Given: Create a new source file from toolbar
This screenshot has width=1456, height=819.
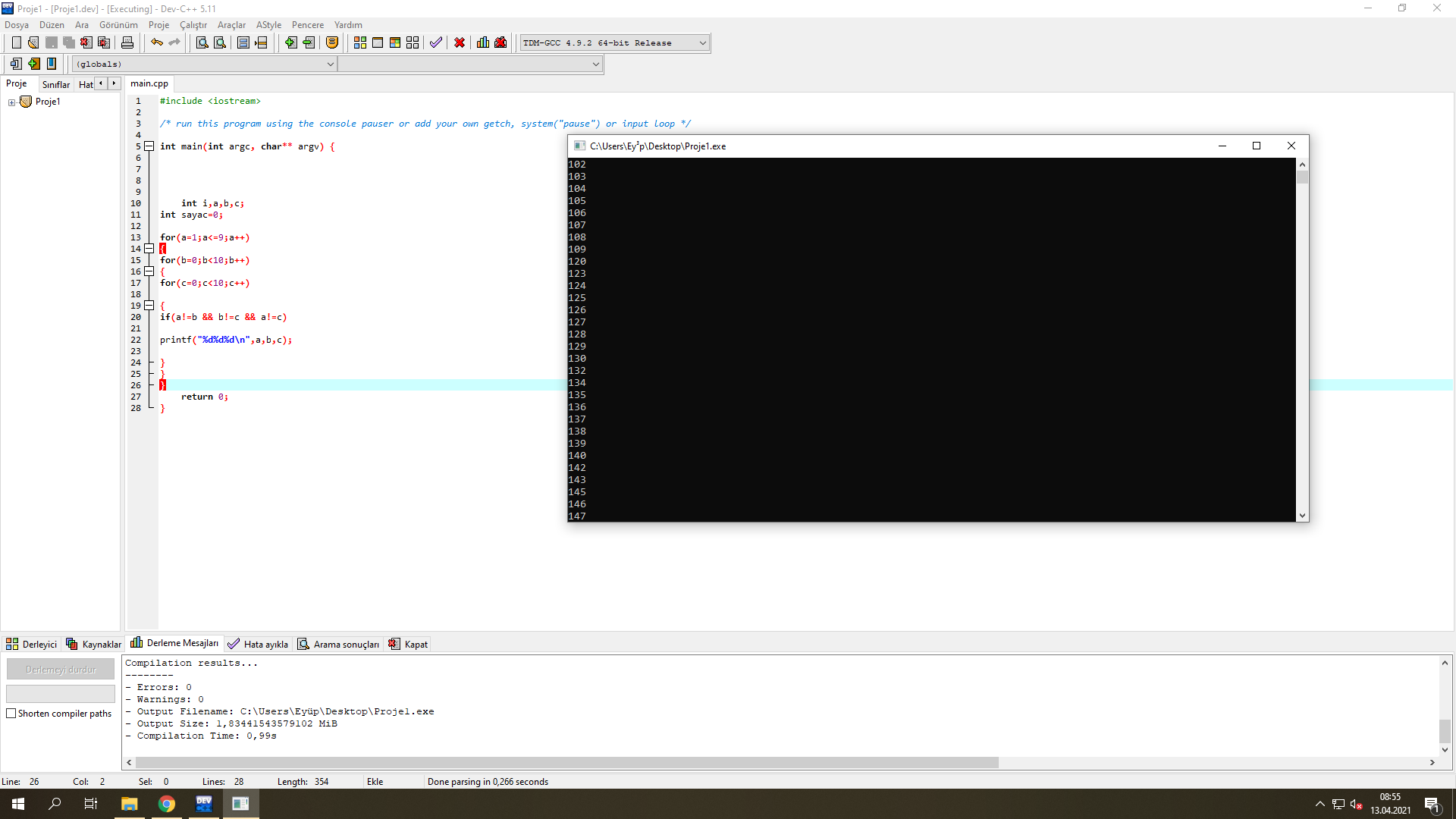Looking at the screenshot, I should click(16, 43).
